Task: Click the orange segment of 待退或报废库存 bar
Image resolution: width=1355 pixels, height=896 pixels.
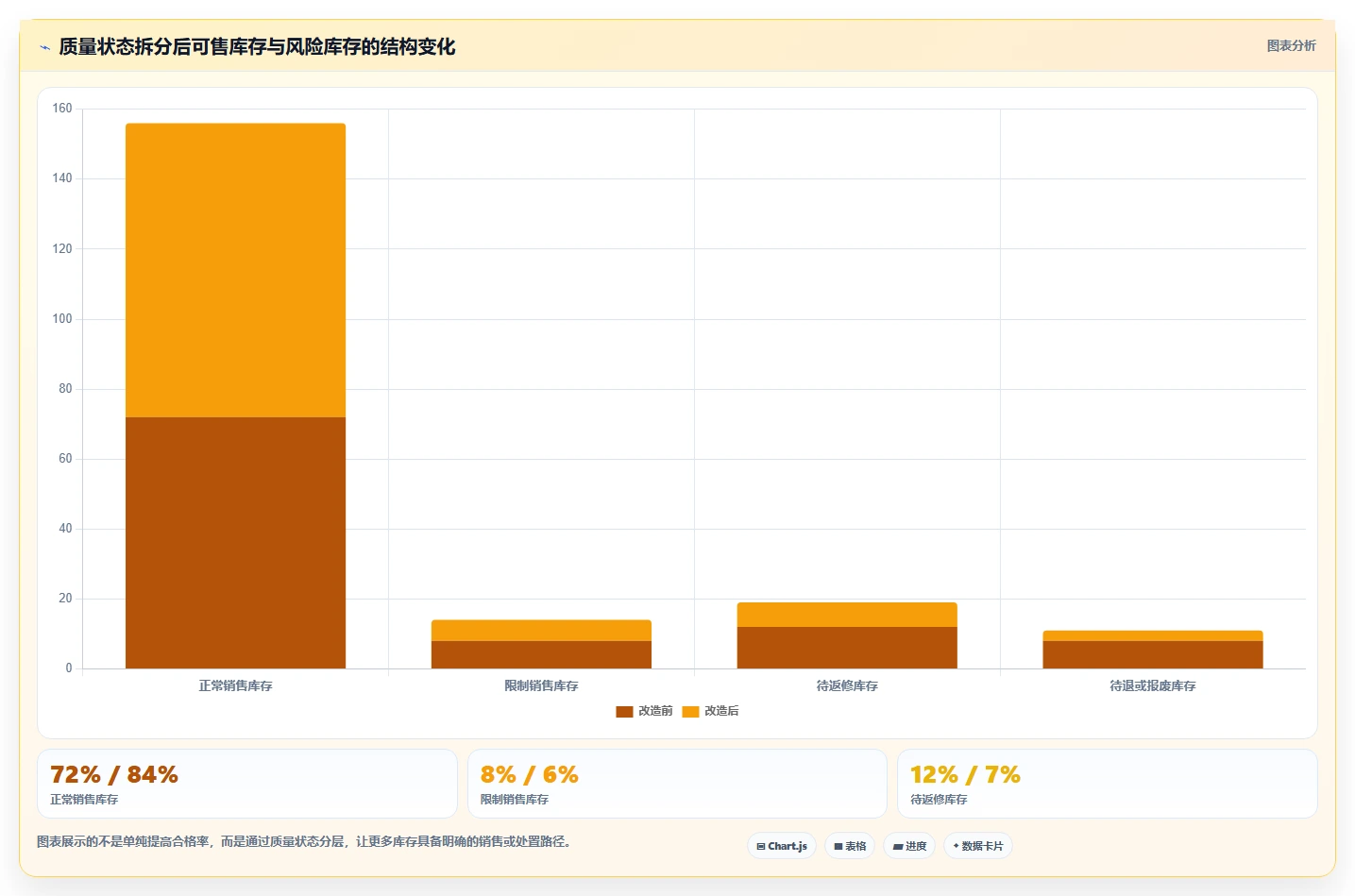Action: 1153,635
